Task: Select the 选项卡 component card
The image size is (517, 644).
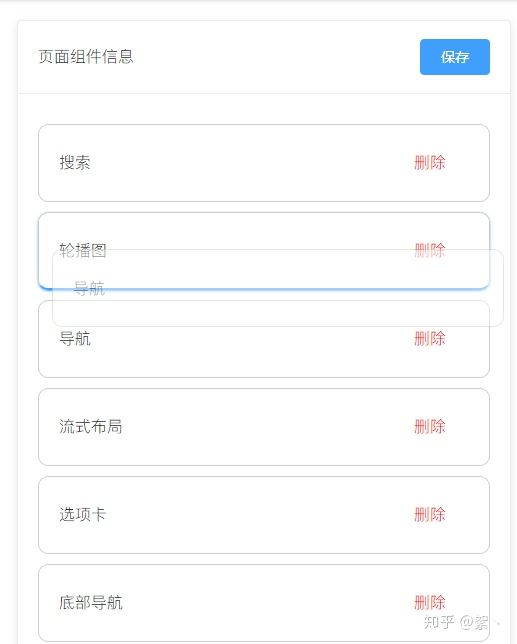Action: [x=264, y=515]
